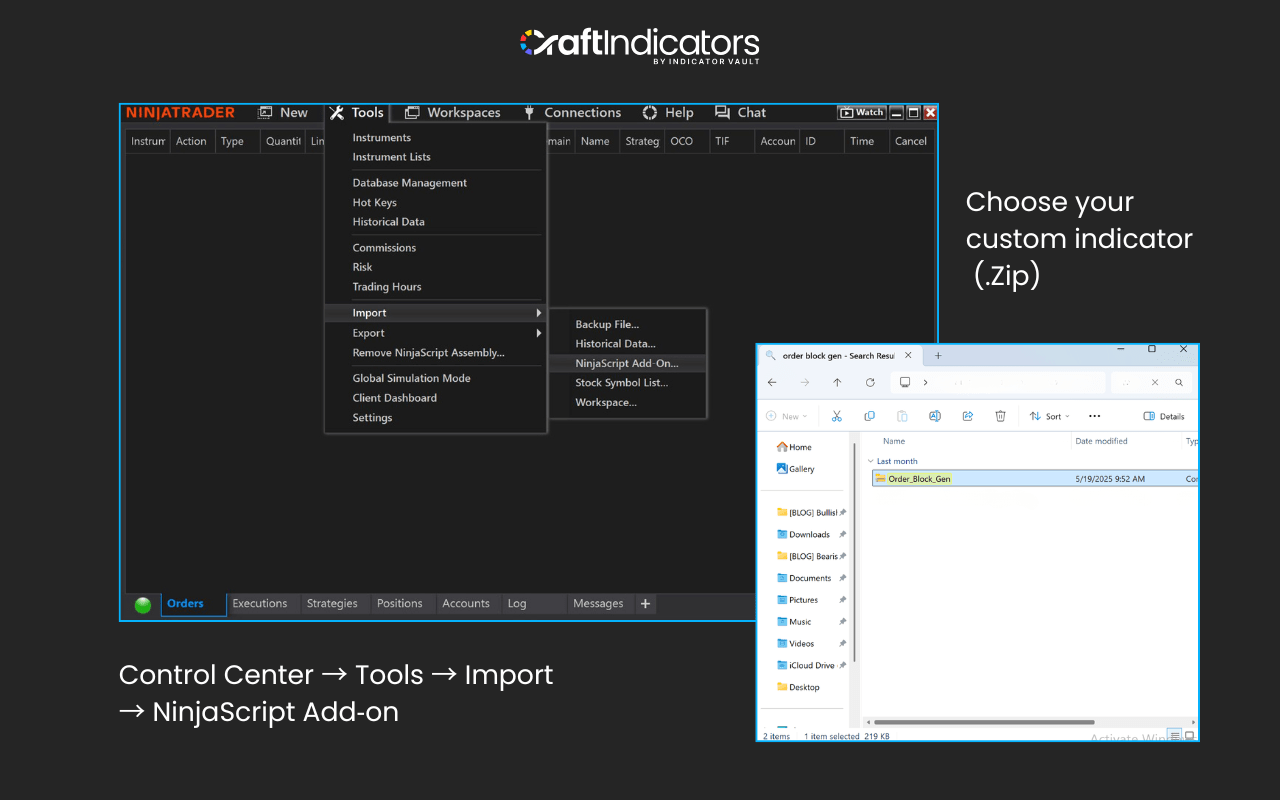
Task: Open the Chat menu
Action: pyautogui.click(x=740, y=113)
